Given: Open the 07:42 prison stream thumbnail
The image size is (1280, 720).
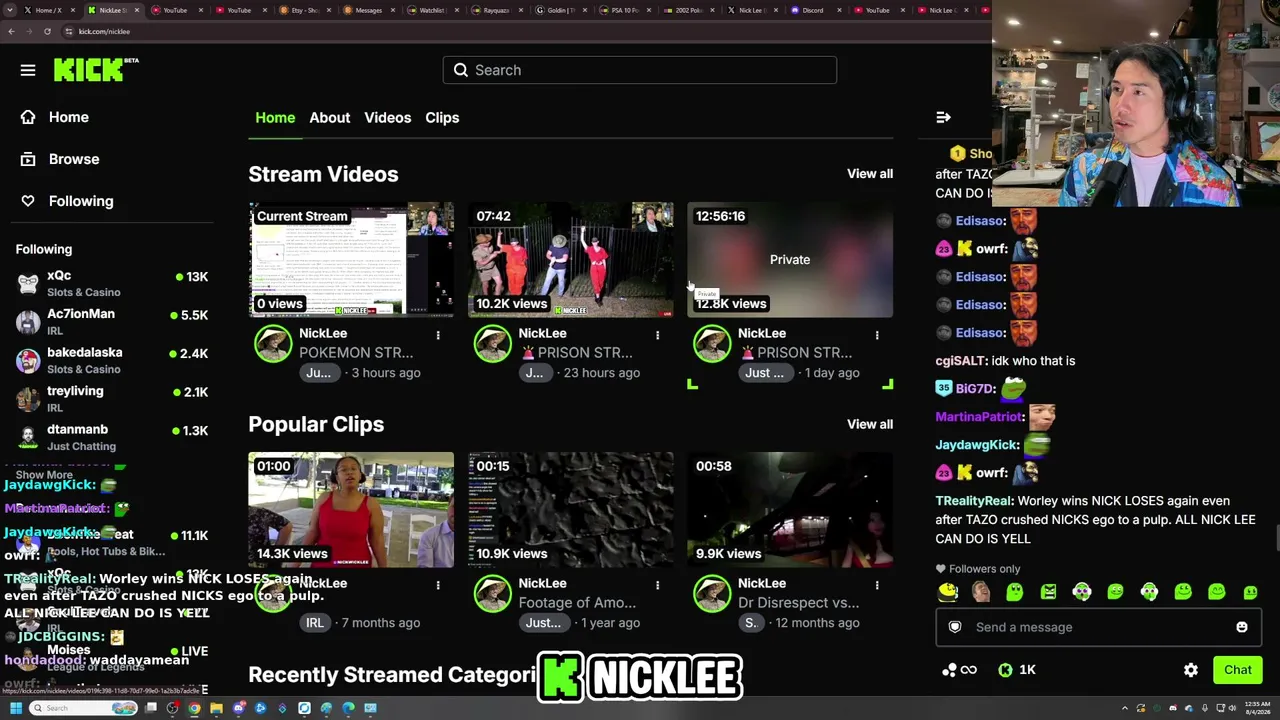Looking at the screenshot, I should click(571, 260).
